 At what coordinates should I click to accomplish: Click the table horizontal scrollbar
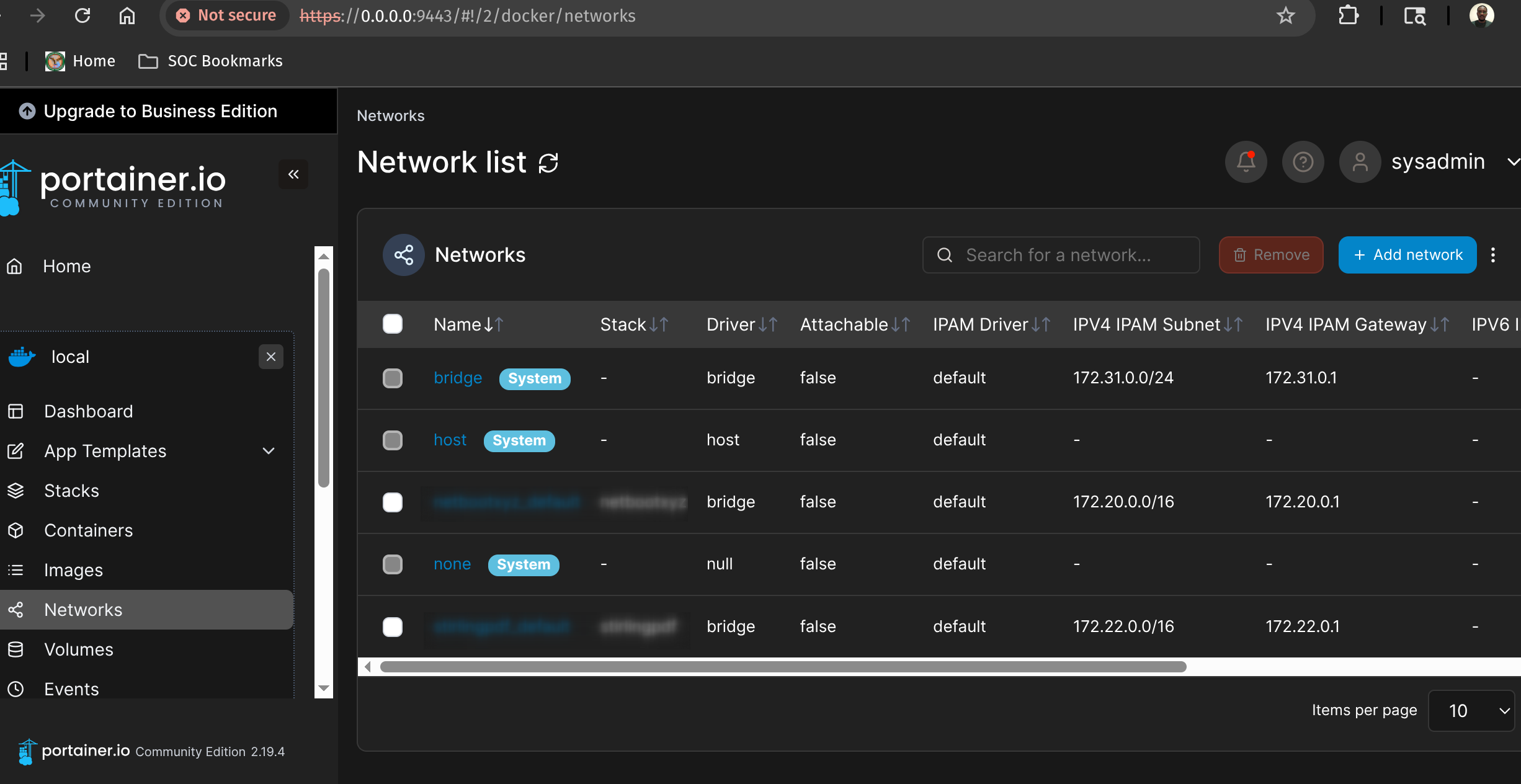point(783,667)
